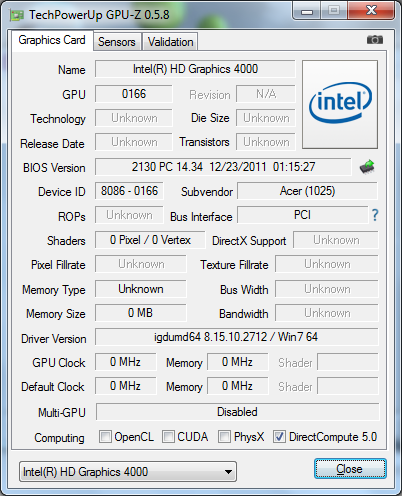This screenshot has height=496, width=402.
Task: Click the Bus Interface question mark icon
Action: (x=375, y=215)
